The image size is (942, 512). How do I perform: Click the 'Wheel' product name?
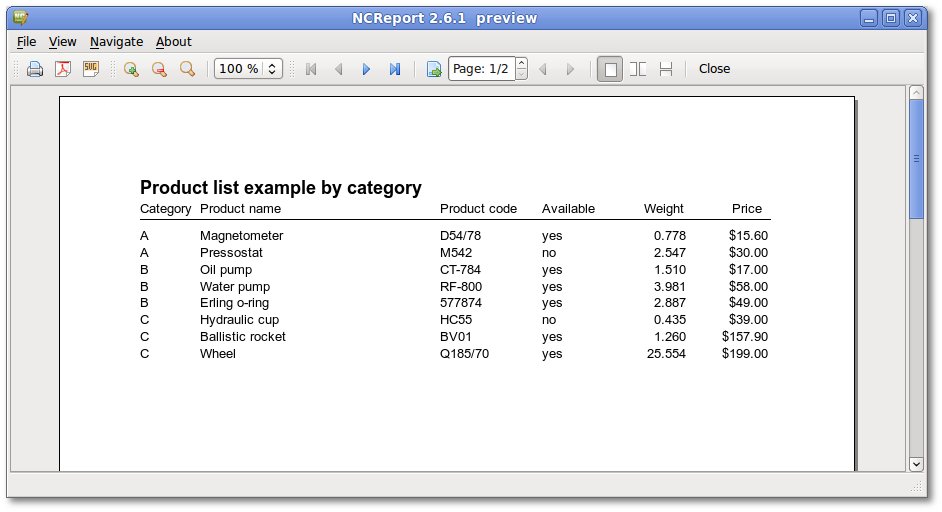(217, 353)
